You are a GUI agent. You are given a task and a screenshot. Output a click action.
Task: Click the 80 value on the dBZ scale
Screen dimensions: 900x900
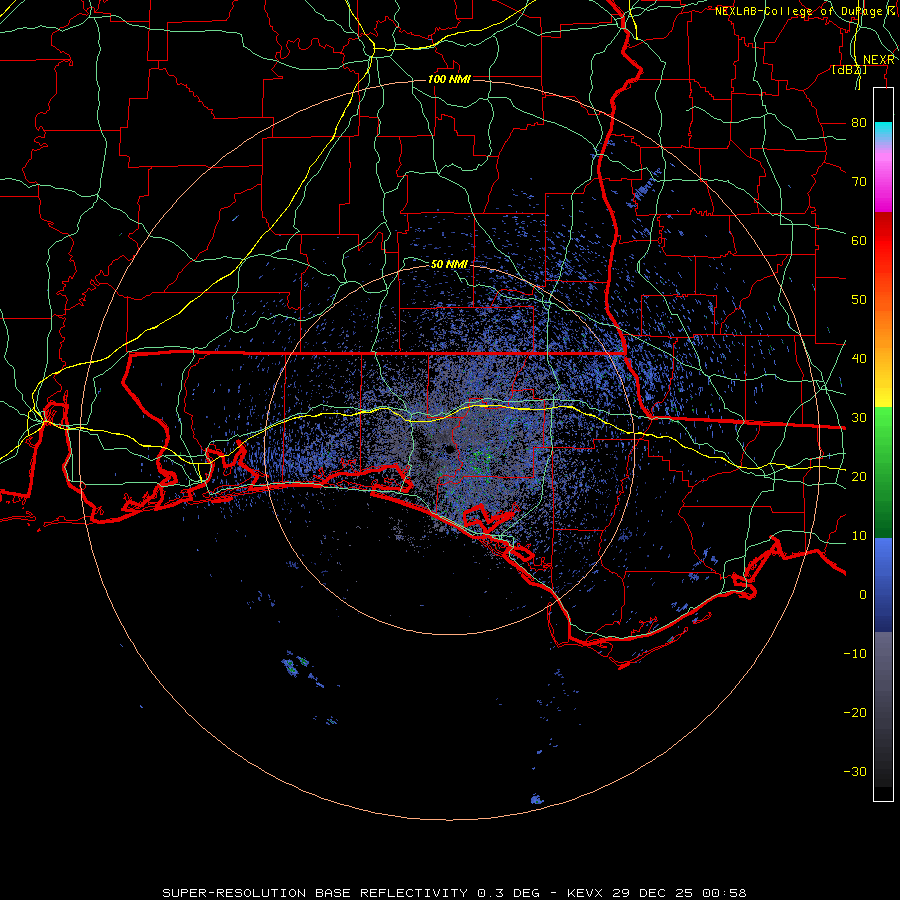pos(859,123)
